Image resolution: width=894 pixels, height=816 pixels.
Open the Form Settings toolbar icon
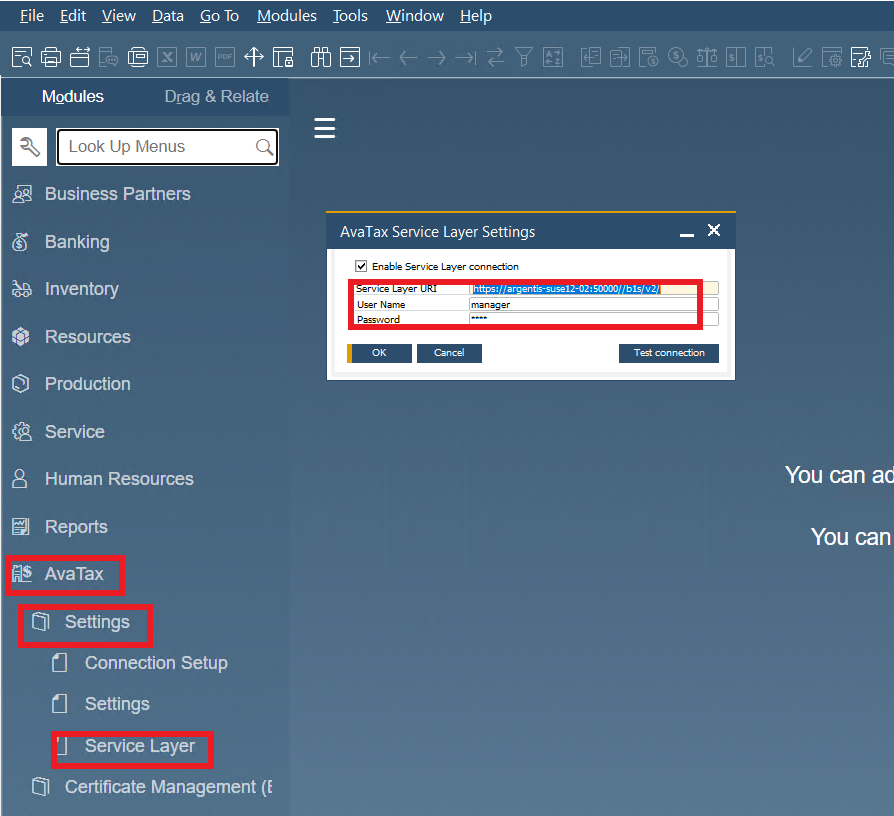[x=832, y=58]
